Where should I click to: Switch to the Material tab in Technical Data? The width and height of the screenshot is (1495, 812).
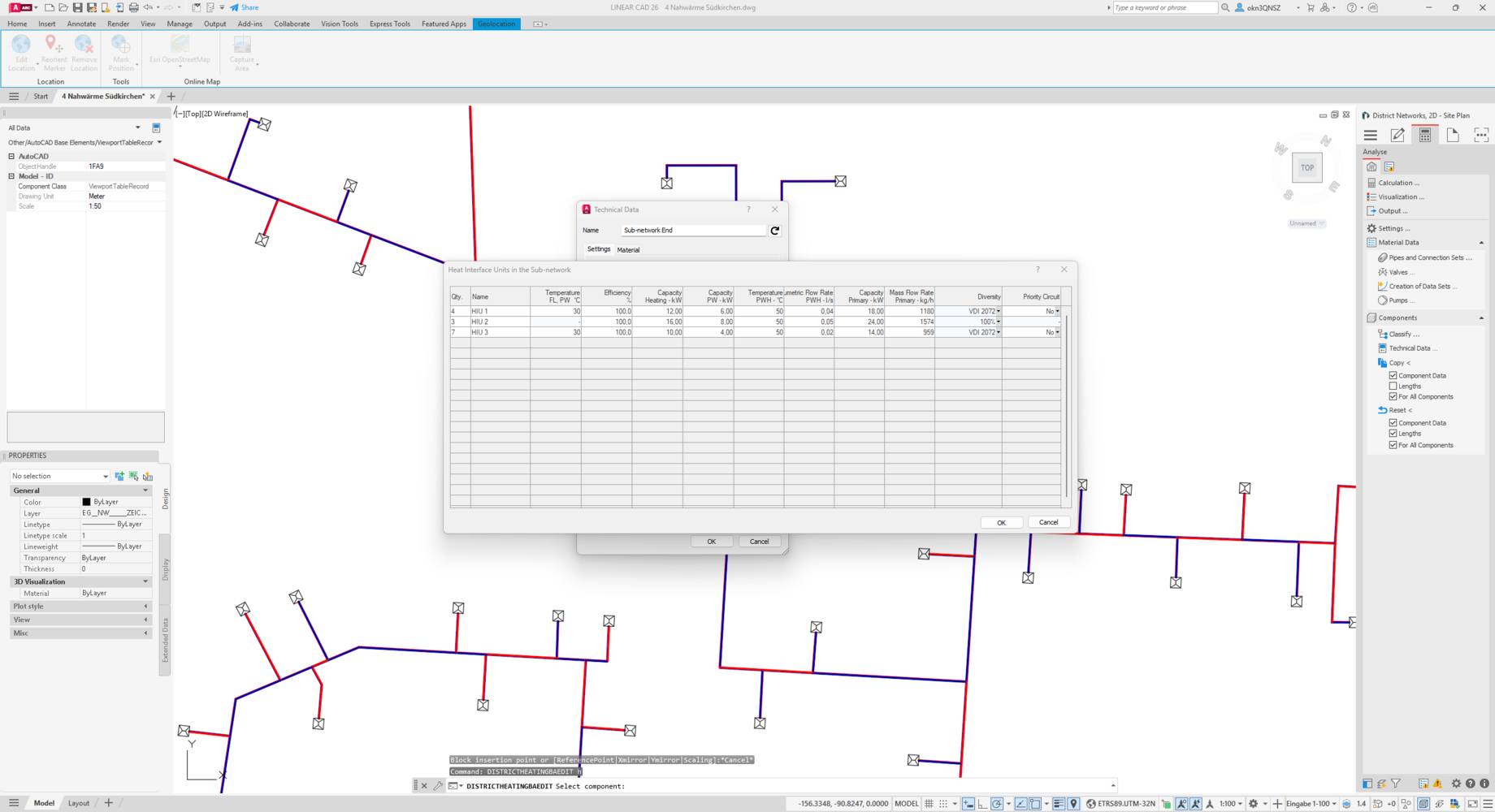coord(628,250)
